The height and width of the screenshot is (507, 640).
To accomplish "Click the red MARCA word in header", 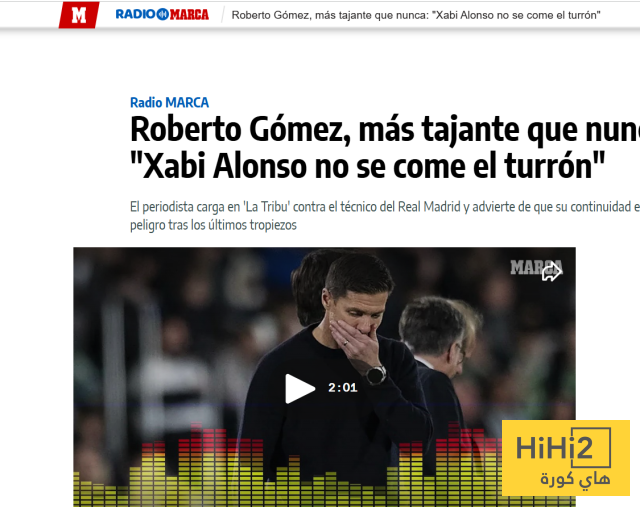I will 189,15.
